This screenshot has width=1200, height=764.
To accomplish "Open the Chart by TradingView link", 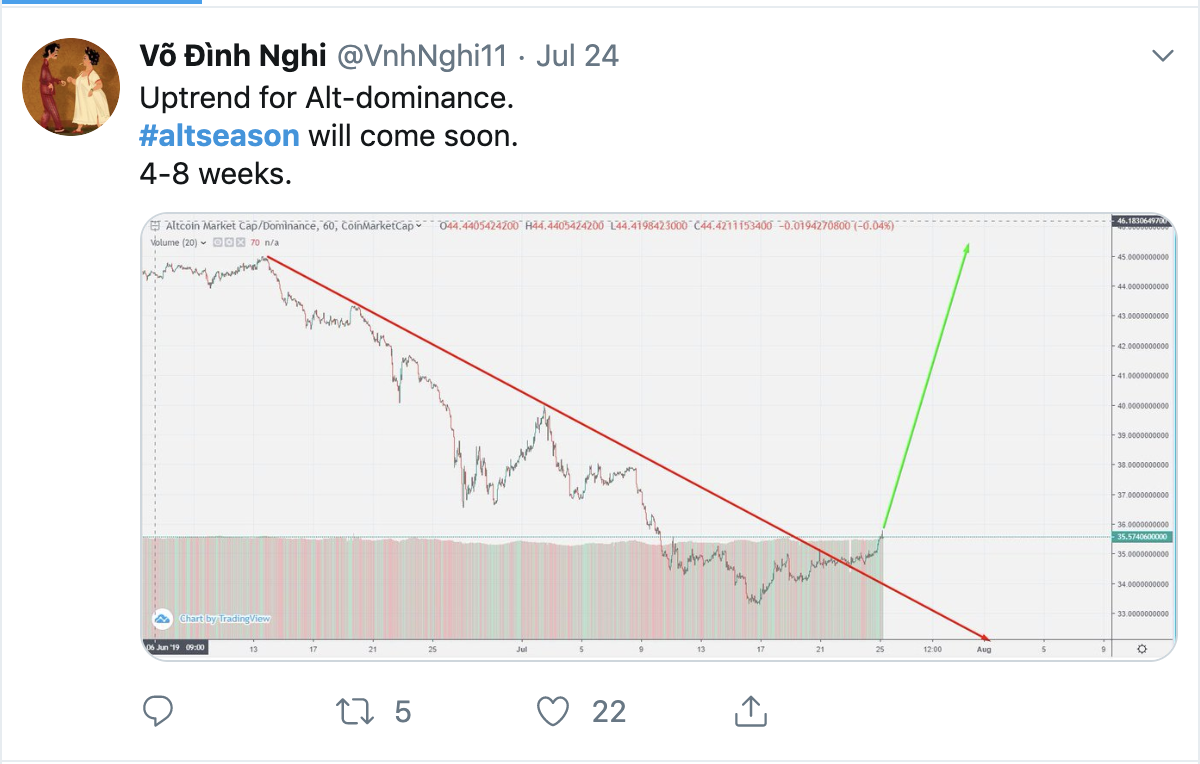I will 224,619.
